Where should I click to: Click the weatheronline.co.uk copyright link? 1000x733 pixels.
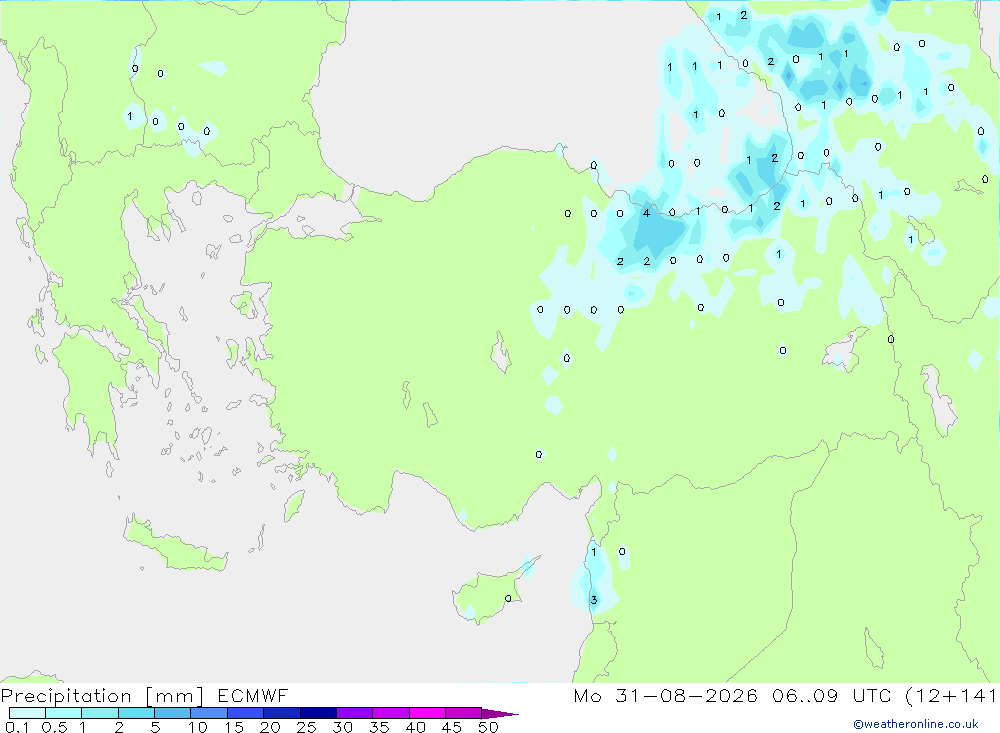[x=916, y=724]
